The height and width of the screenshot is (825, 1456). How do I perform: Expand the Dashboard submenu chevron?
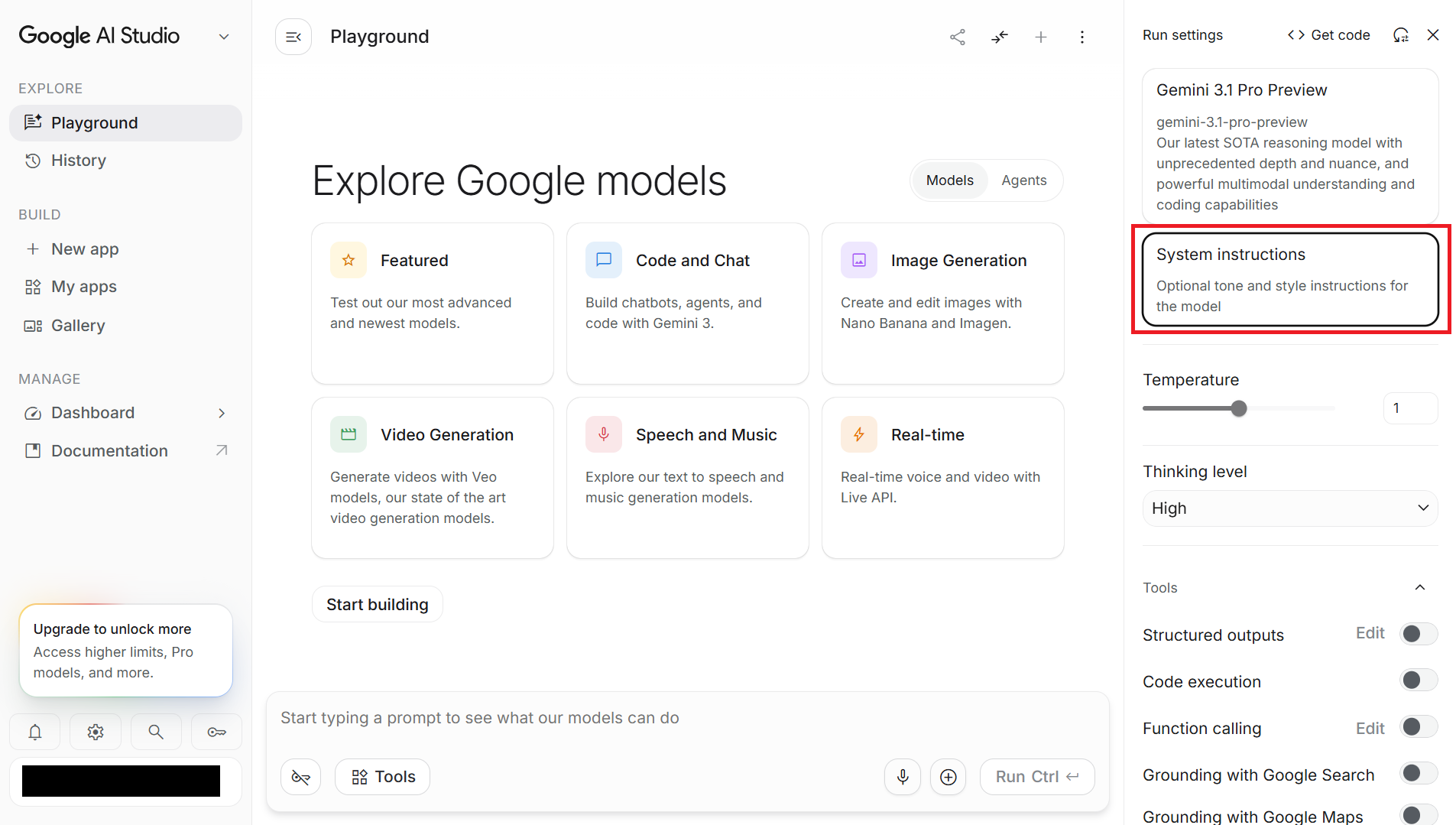pyautogui.click(x=222, y=413)
